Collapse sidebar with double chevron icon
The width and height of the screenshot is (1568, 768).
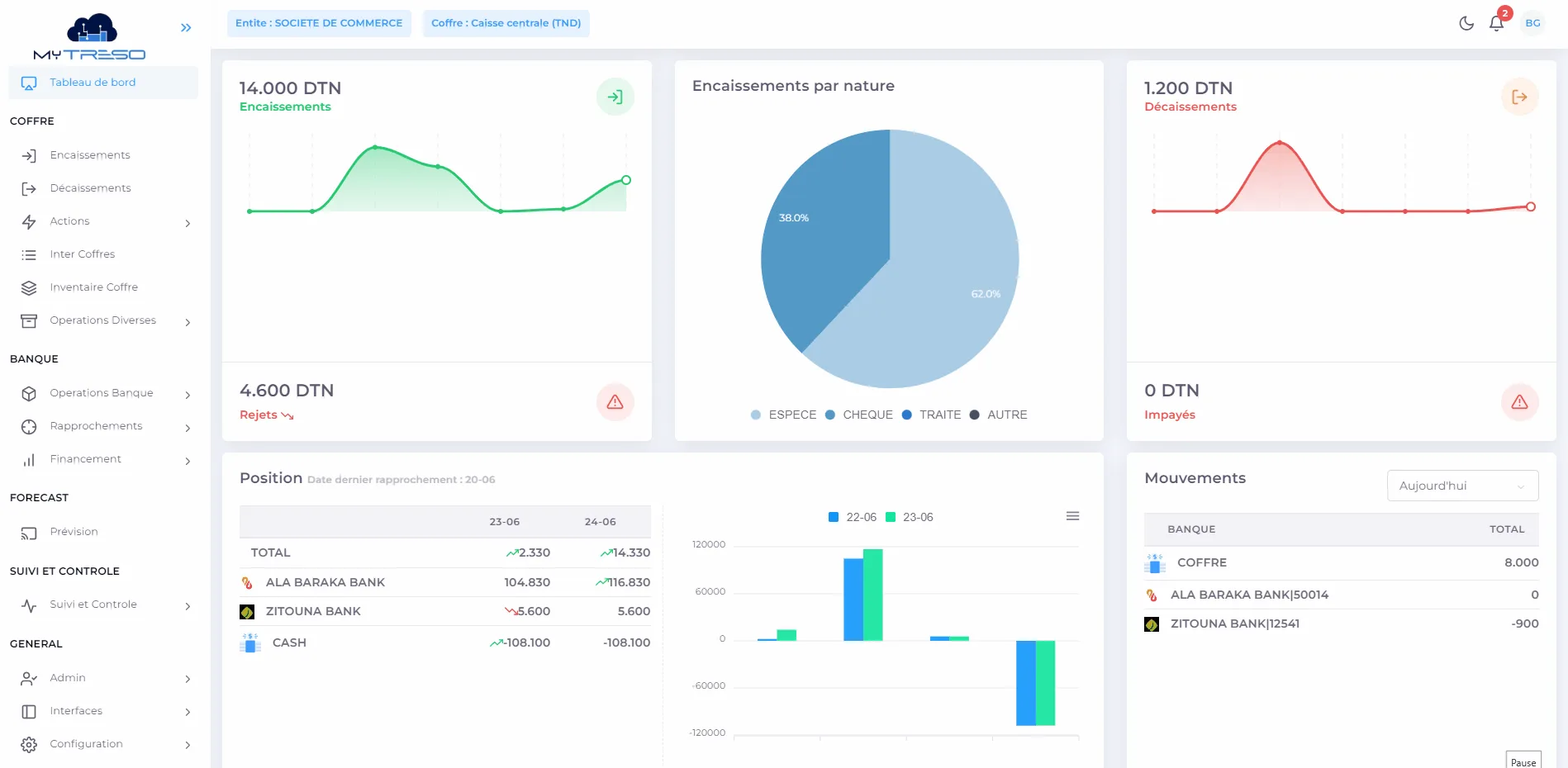(186, 28)
